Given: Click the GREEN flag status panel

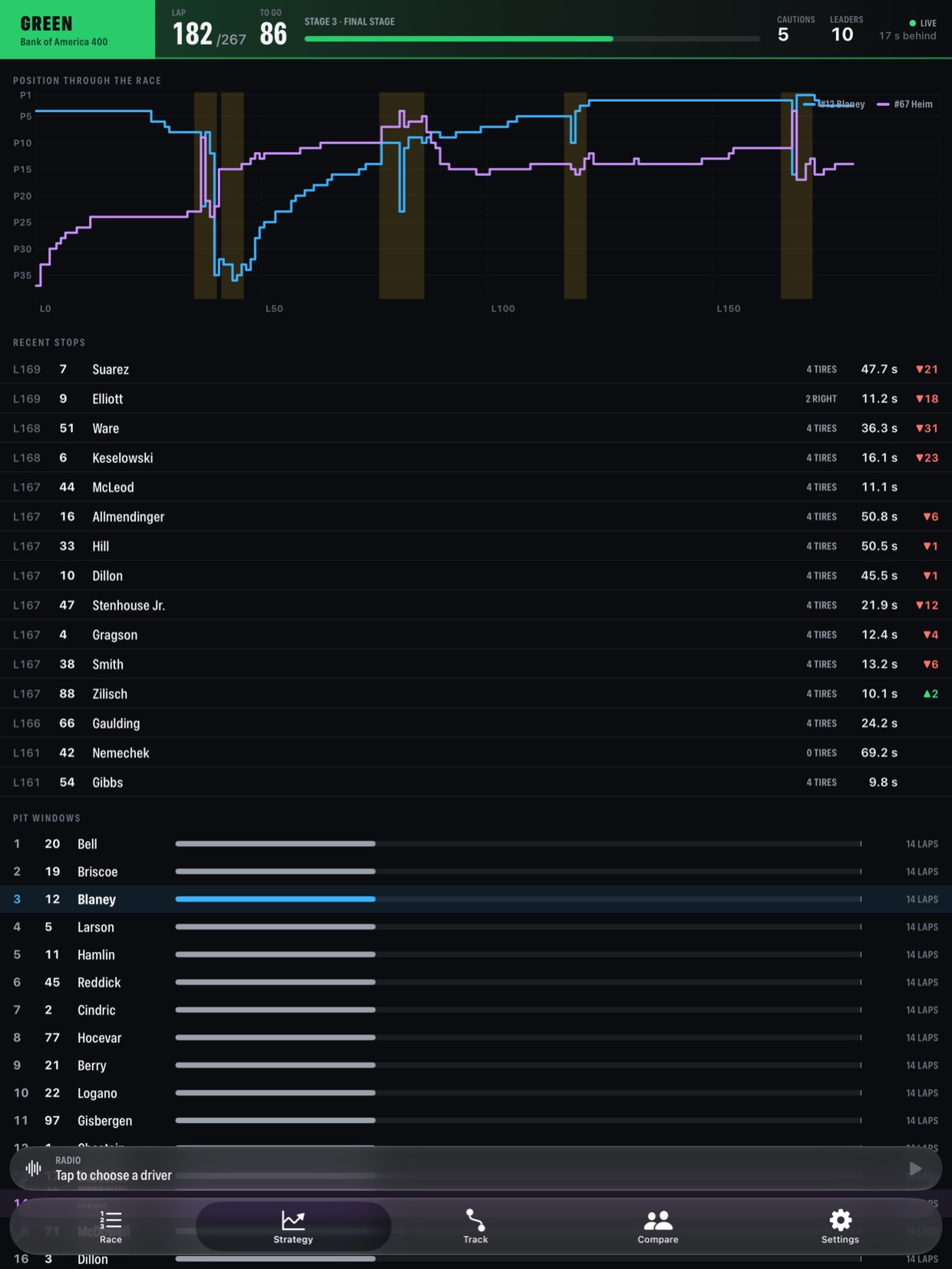Looking at the screenshot, I should coord(78,29).
